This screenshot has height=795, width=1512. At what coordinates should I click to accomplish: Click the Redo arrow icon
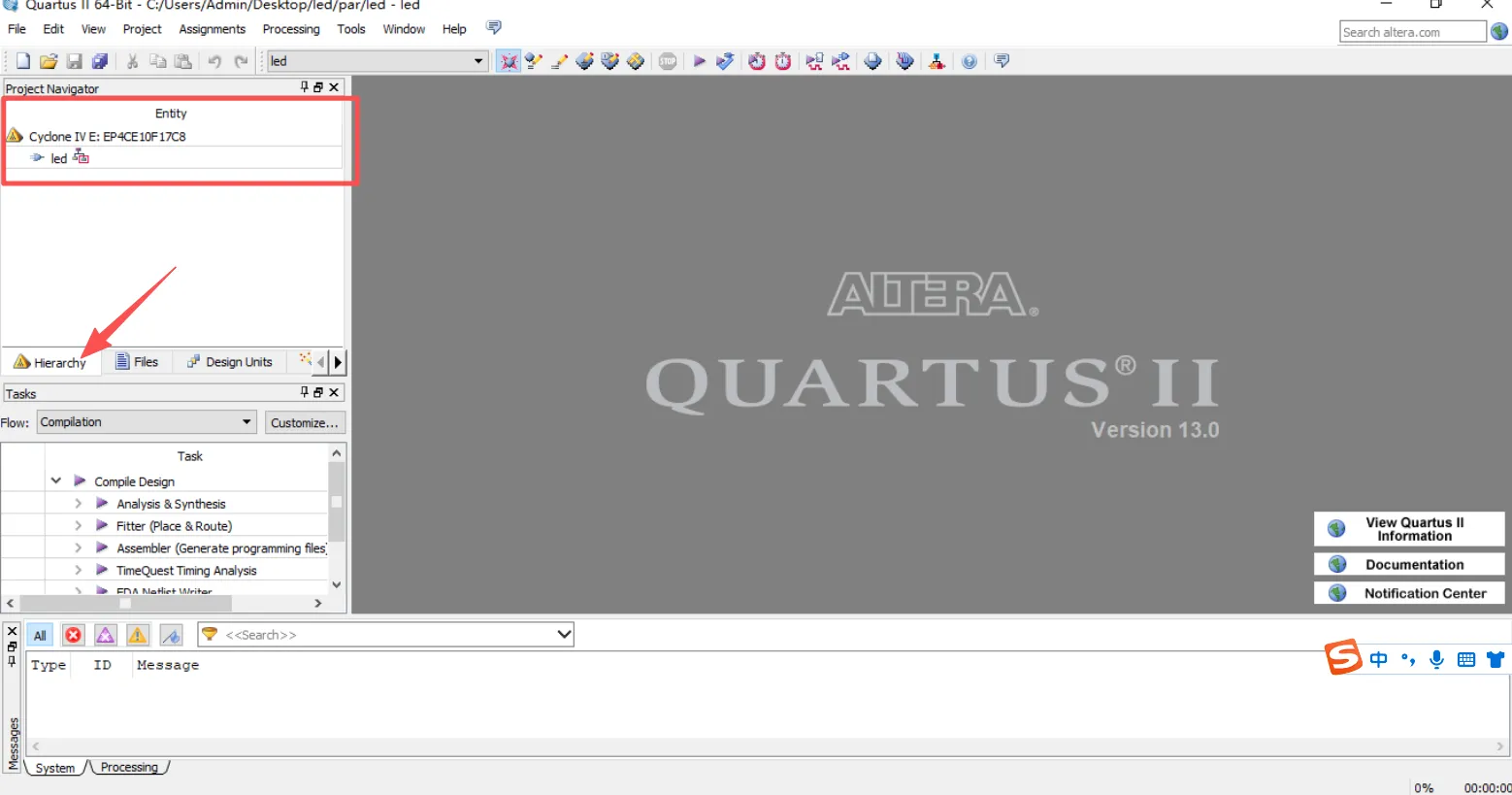[241, 61]
